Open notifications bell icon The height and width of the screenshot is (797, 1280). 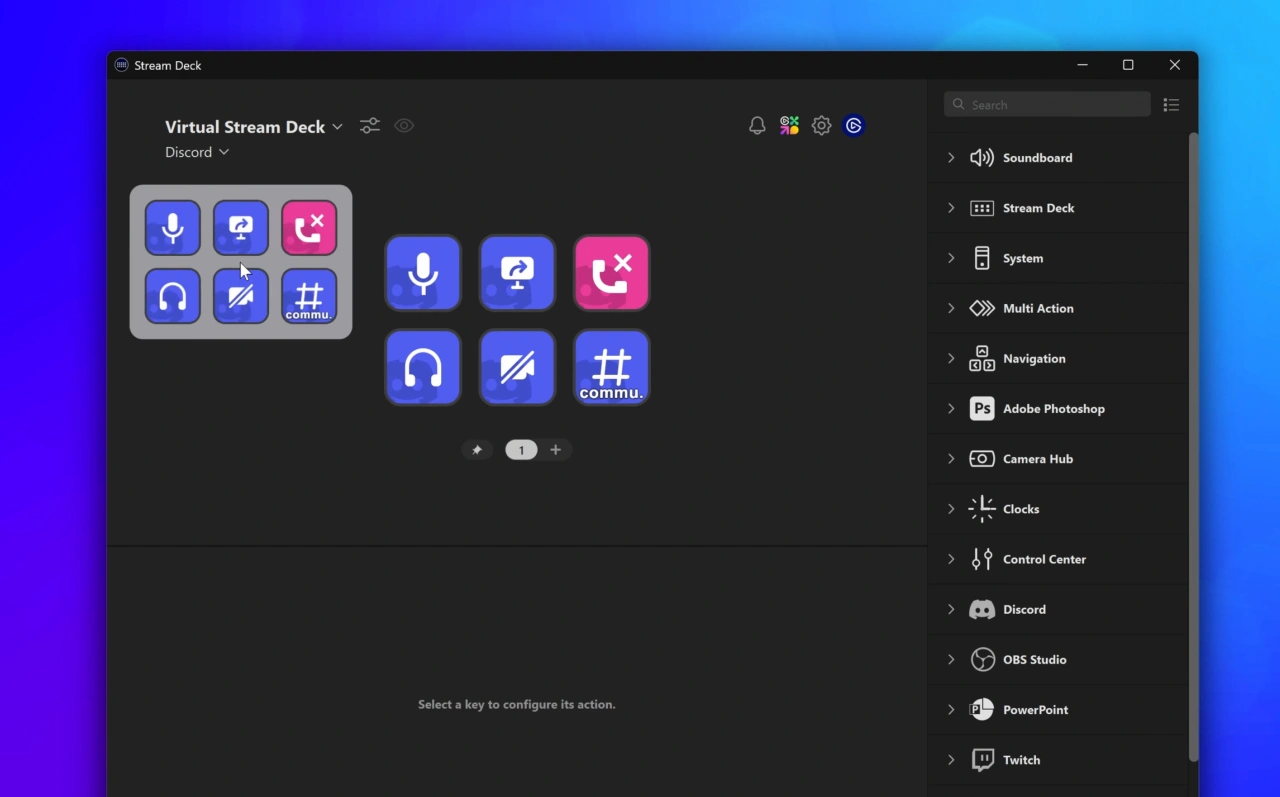(x=757, y=126)
